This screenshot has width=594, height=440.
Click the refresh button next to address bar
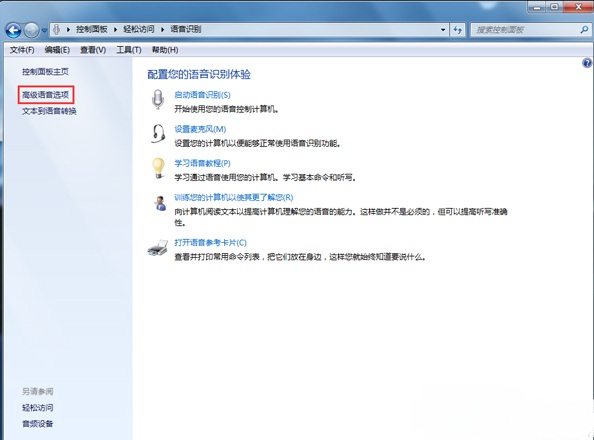click(x=458, y=30)
